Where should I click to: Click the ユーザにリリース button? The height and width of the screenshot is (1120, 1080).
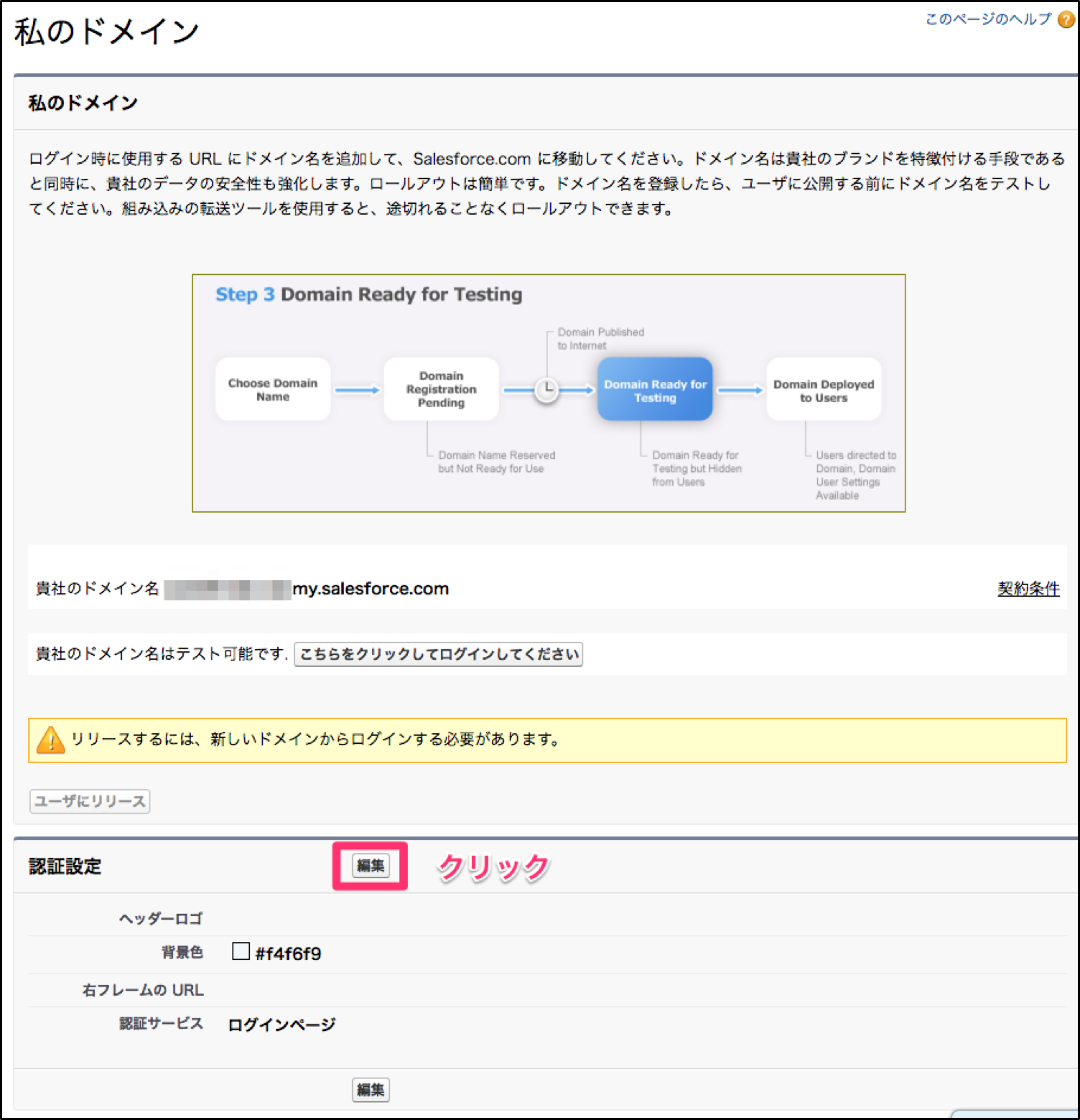(x=90, y=801)
